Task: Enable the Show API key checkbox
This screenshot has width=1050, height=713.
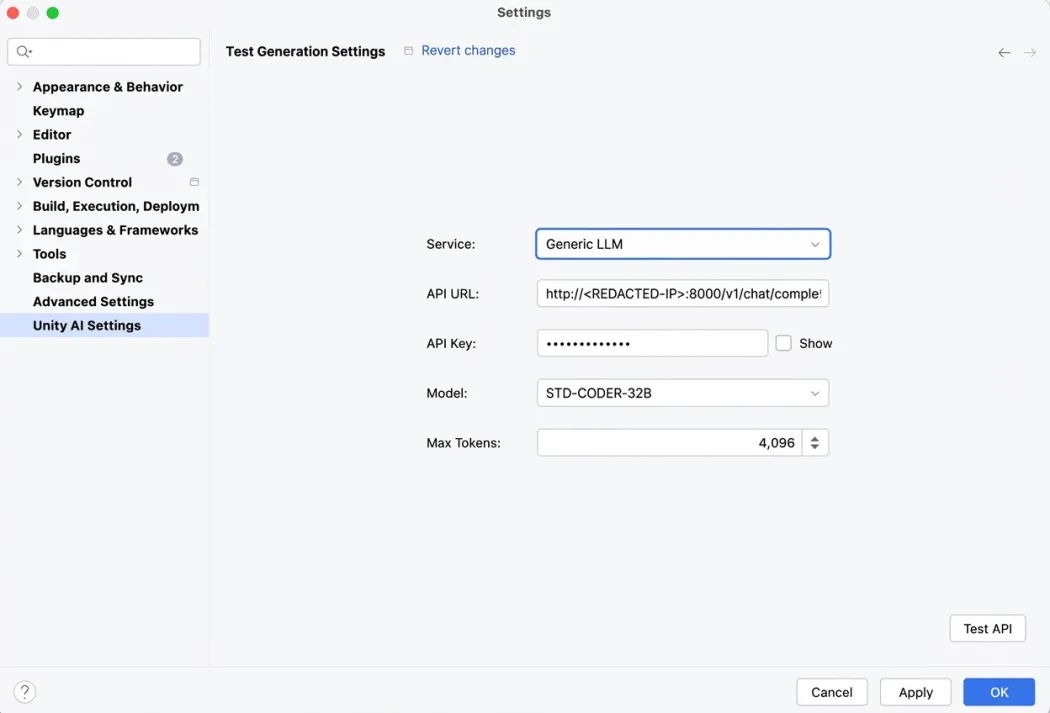Action: [x=784, y=343]
